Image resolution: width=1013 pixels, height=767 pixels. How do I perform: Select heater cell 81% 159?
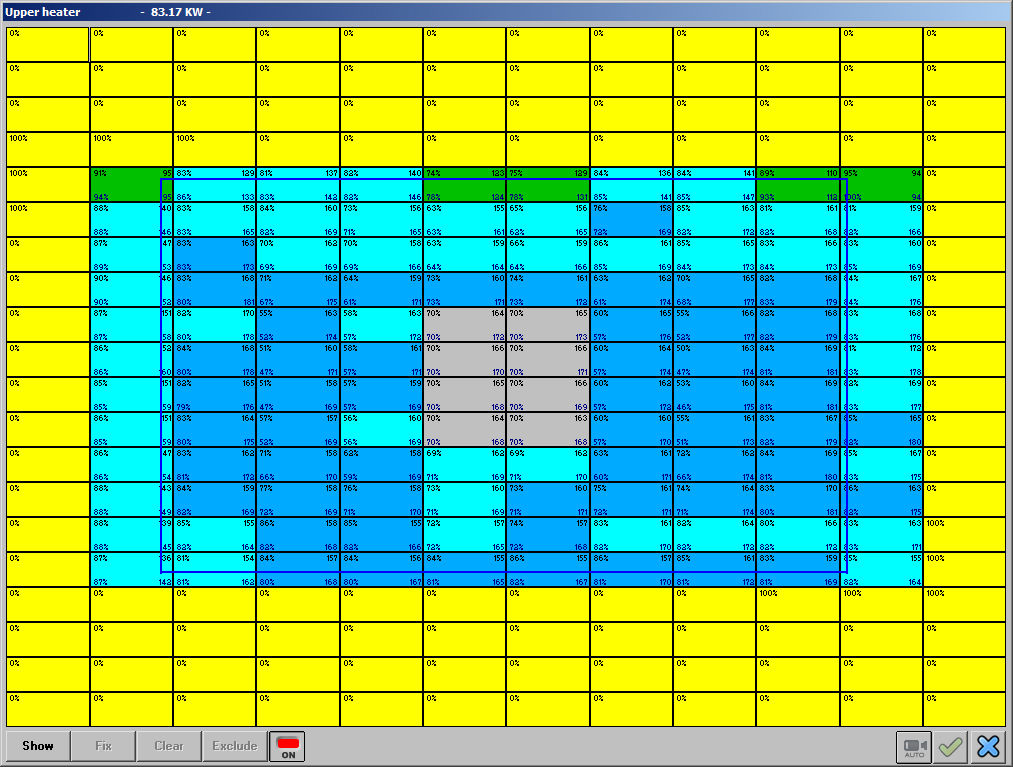pos(881,220)
